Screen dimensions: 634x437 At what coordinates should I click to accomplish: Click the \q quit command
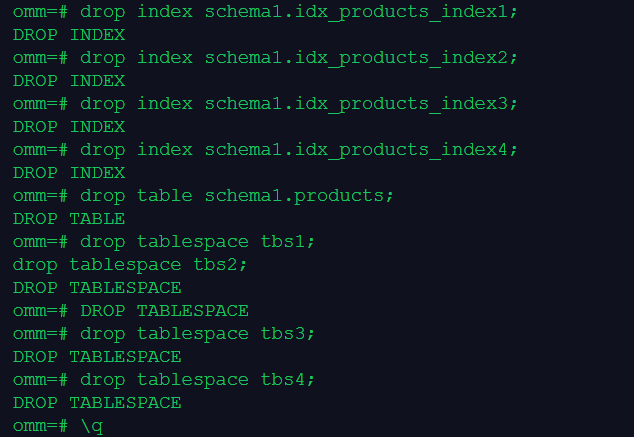[x=92, y=426]
